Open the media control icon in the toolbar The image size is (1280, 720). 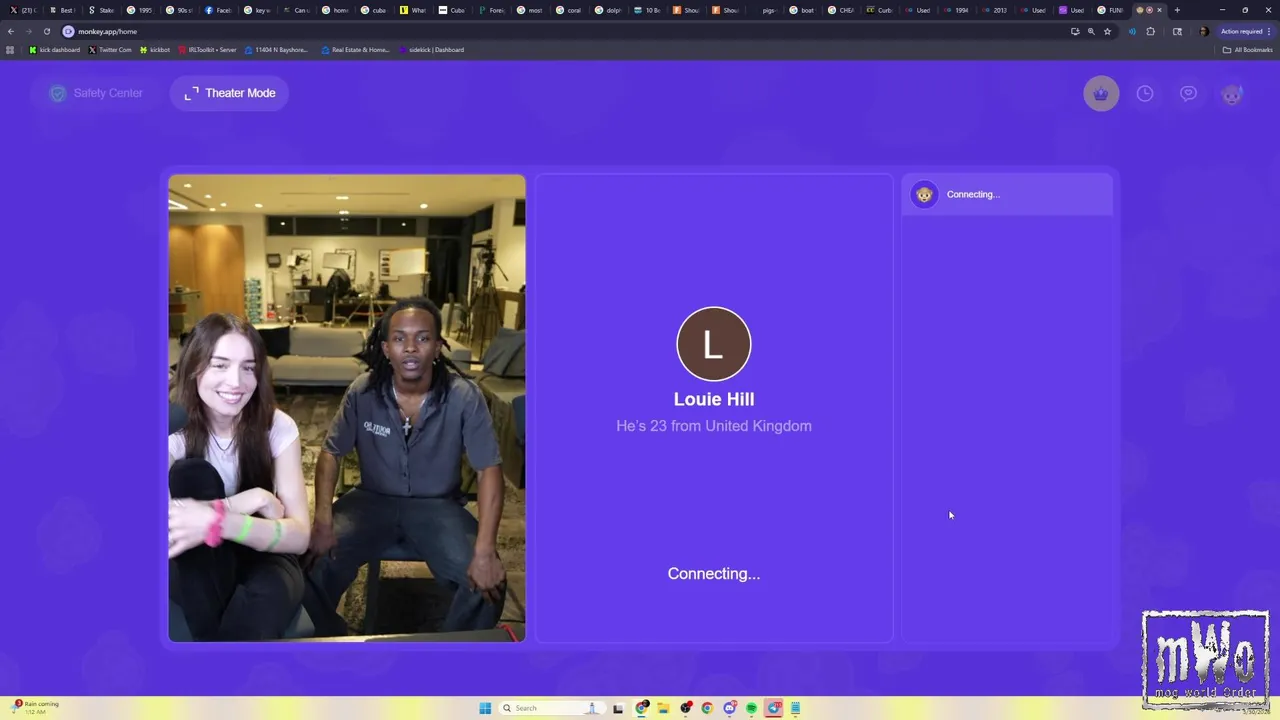(1177, 31)
